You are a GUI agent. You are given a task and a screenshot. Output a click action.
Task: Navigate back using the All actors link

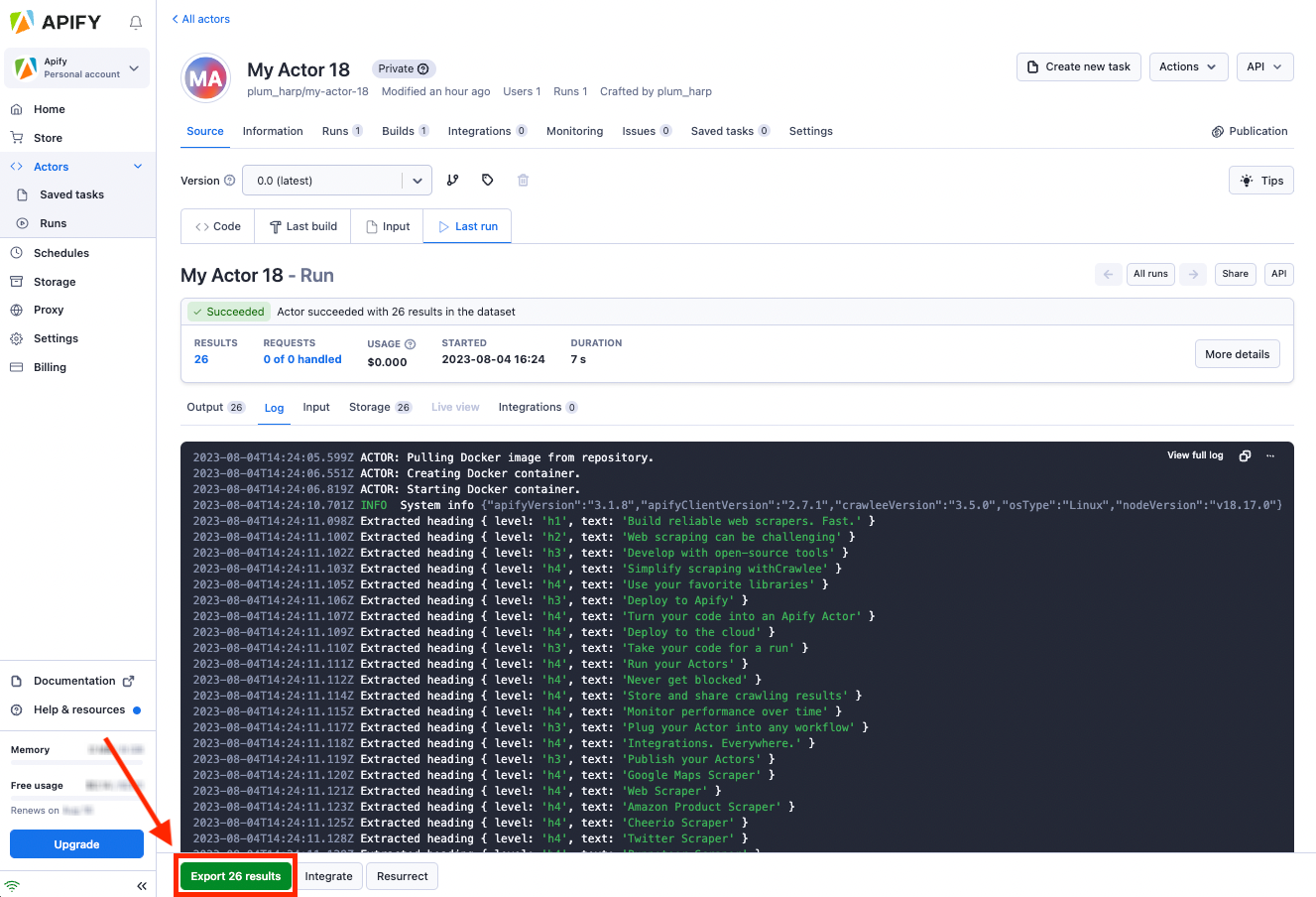pyautogui.click(x=201, y=18)
